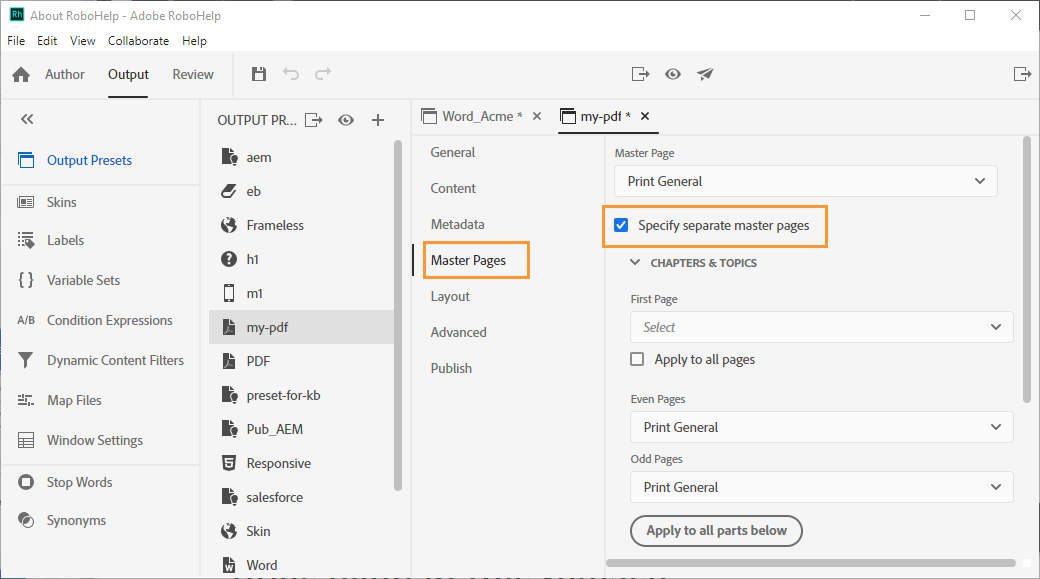
Task: Click the Save All icon
Action: 259,74
